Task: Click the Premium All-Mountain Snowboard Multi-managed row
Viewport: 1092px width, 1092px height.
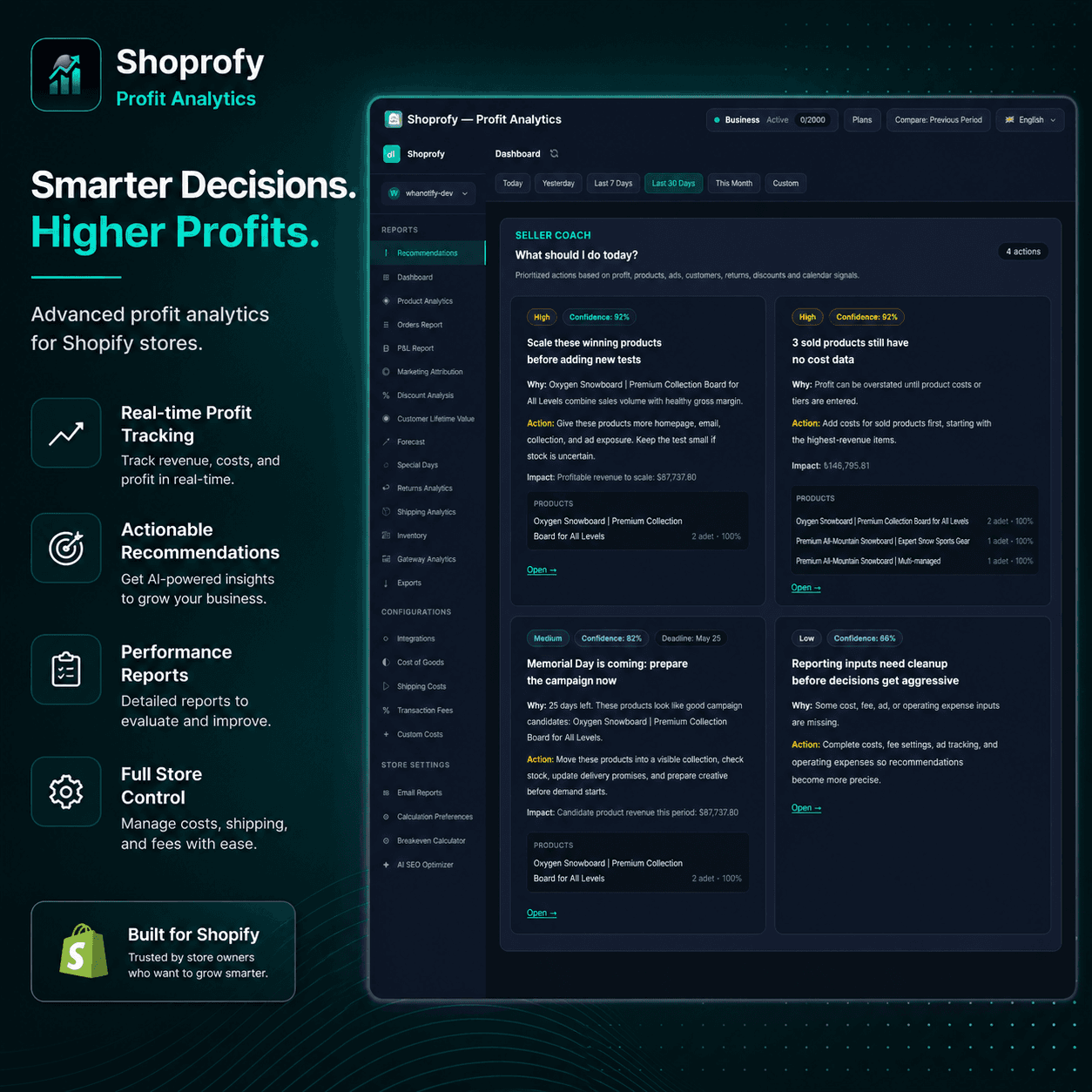Action: click(x=914, y=562)
